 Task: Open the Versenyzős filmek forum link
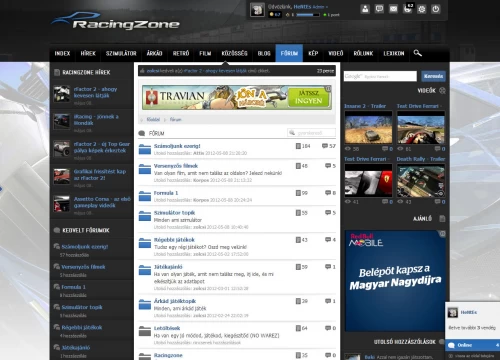pyautogui.click(x=176, y=166)
